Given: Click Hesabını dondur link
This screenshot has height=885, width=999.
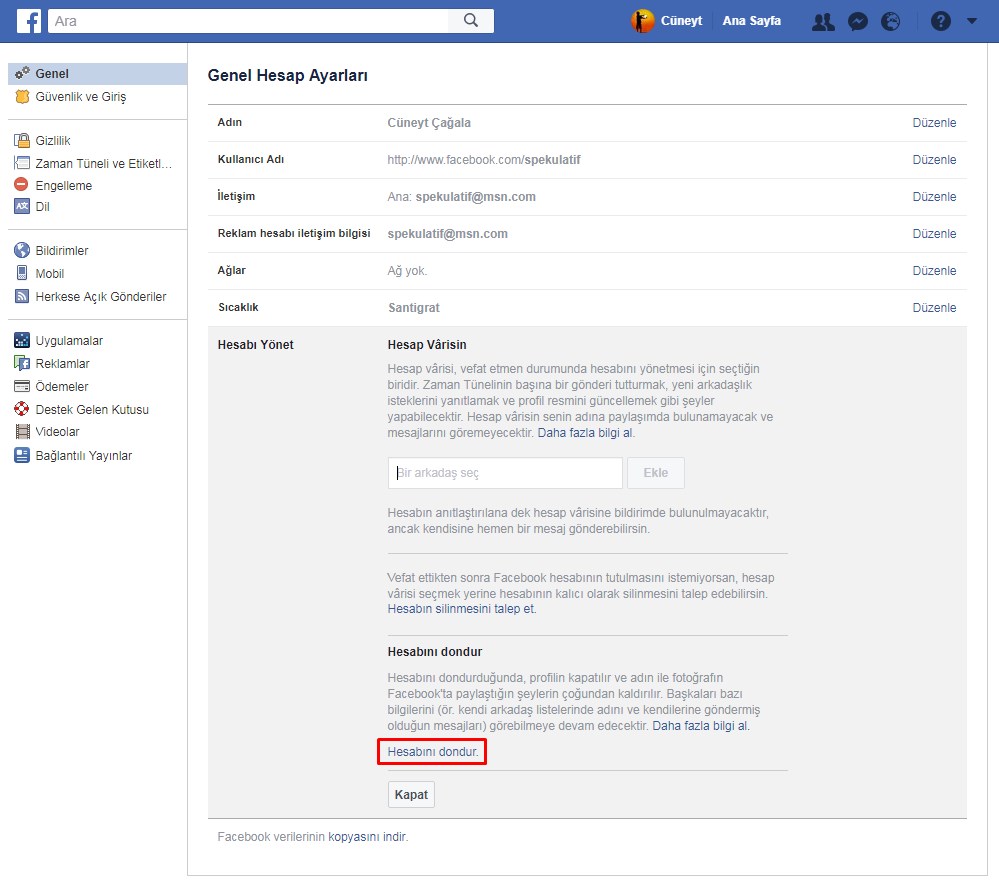Looking at the screenshot, I should click(x=432, y=751).
